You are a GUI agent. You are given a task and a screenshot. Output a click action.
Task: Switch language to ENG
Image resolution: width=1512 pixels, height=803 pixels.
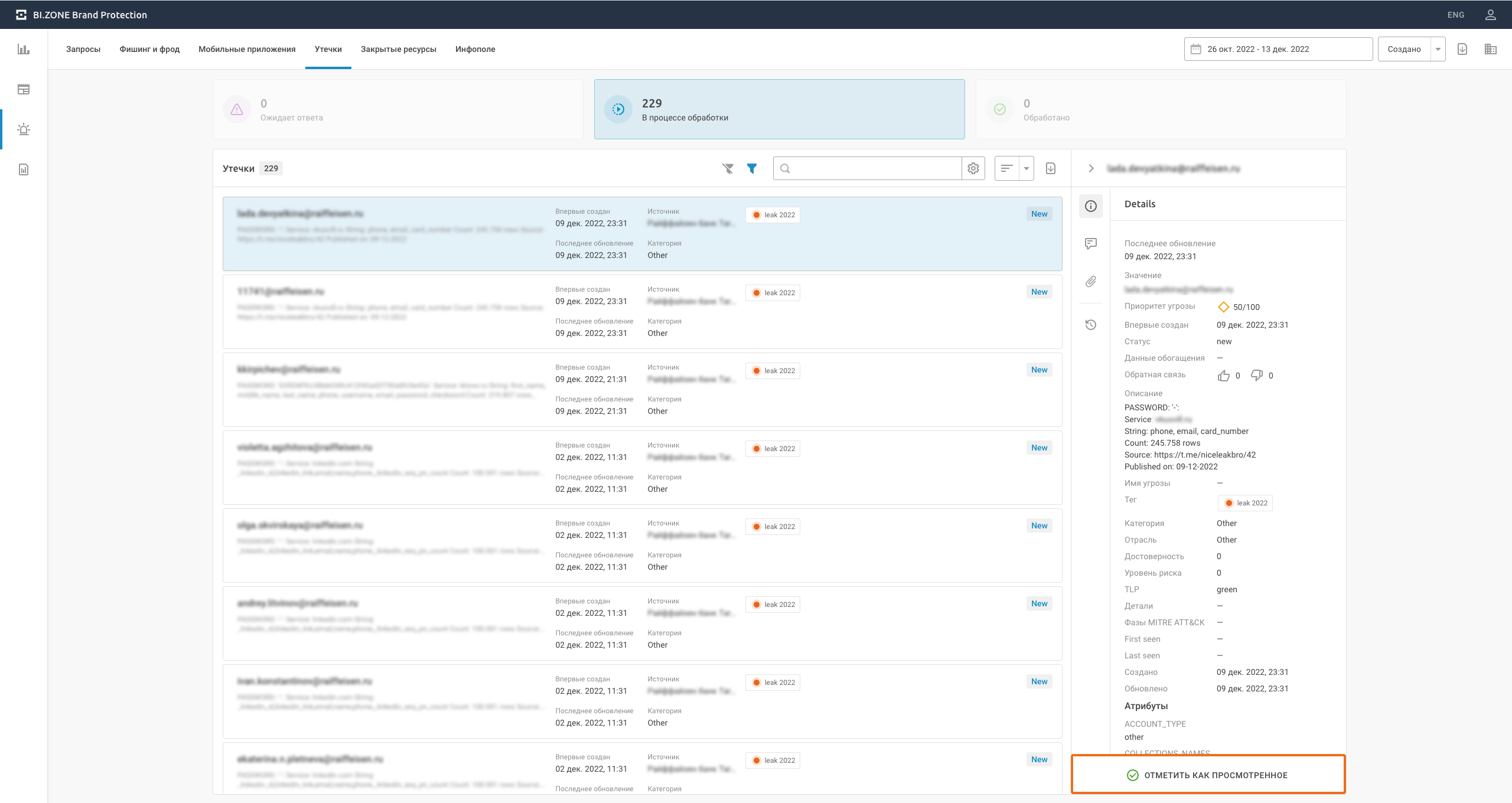coord(1456,15)
